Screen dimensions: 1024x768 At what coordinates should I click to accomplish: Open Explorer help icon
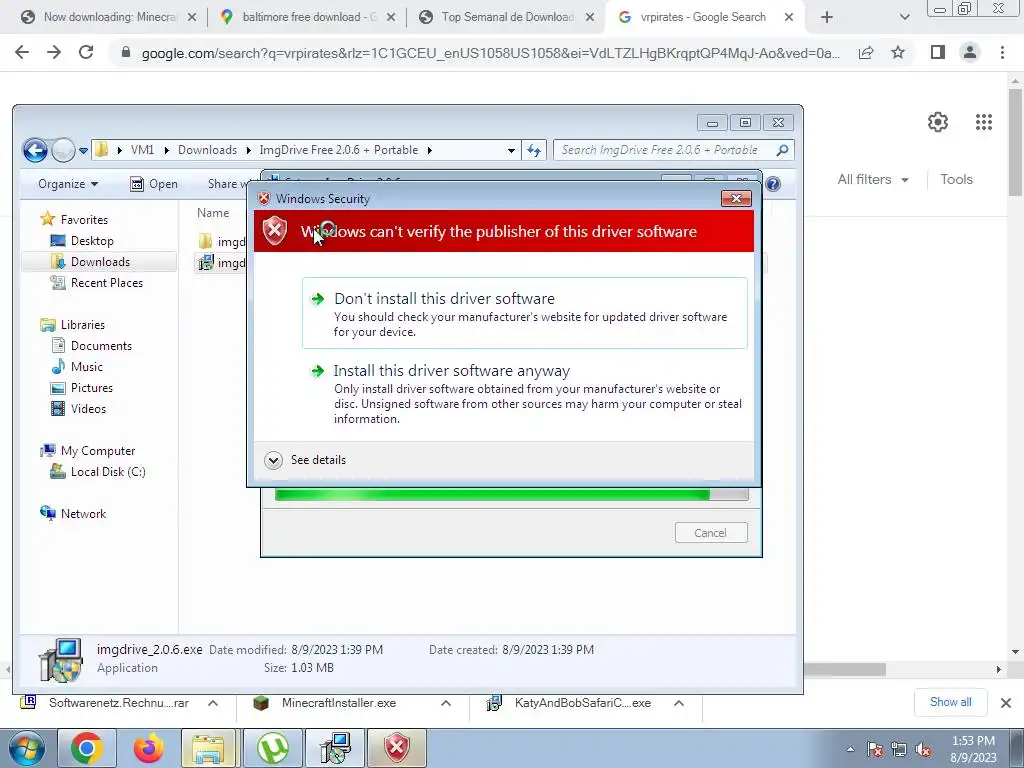click(773, 184)
